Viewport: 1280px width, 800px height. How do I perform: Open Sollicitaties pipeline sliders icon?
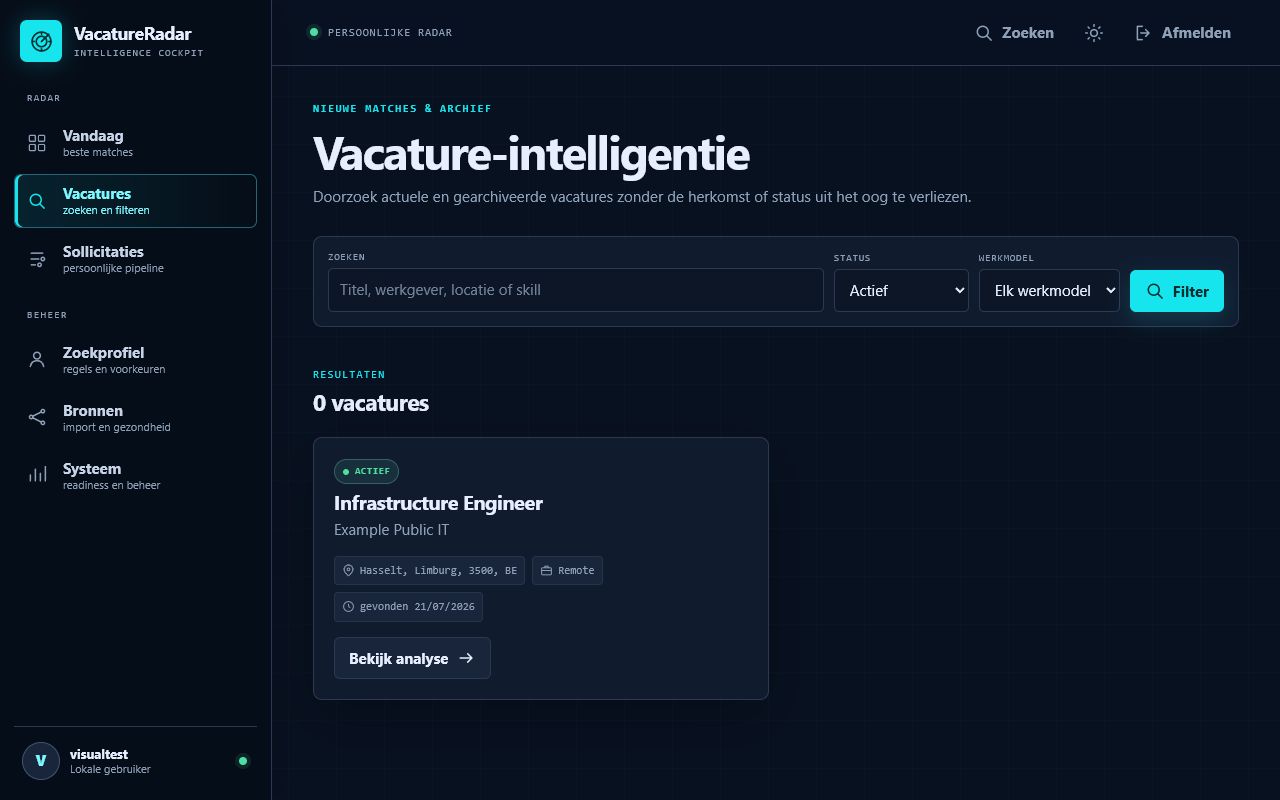point(37,259)
